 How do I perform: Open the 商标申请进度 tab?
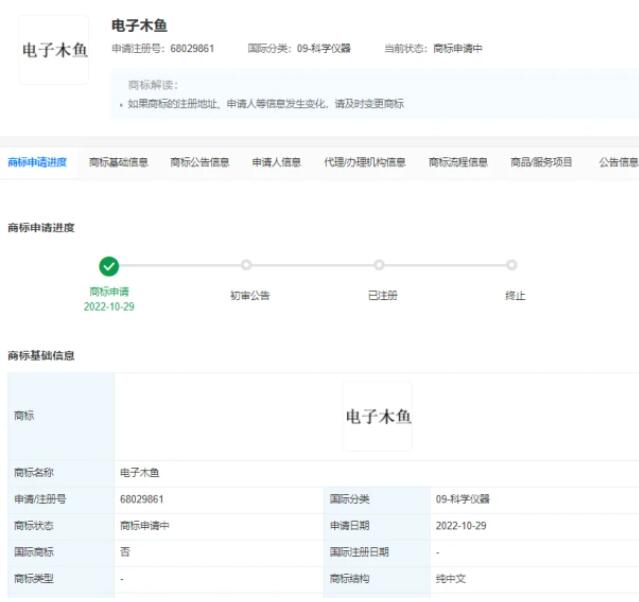click(37, 162)
